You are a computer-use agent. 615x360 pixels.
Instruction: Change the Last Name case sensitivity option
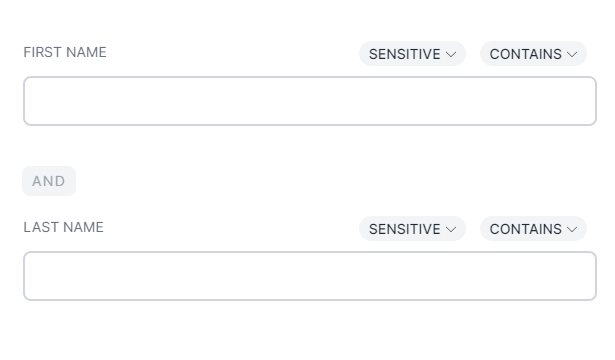click(412, 229)
